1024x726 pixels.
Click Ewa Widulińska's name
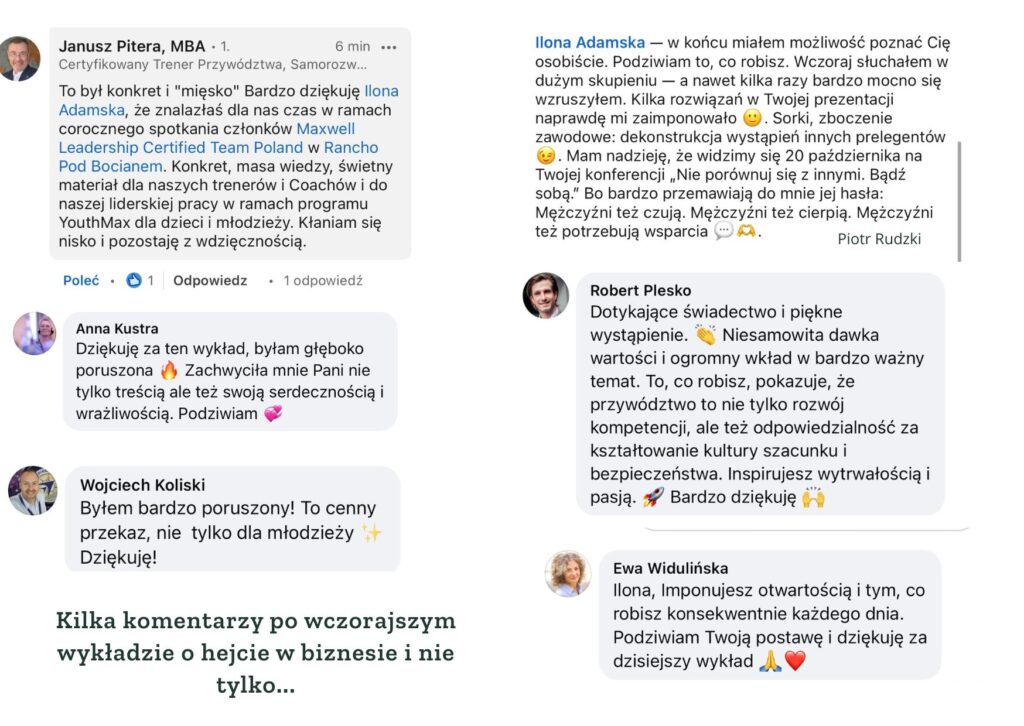pos(666,568)
